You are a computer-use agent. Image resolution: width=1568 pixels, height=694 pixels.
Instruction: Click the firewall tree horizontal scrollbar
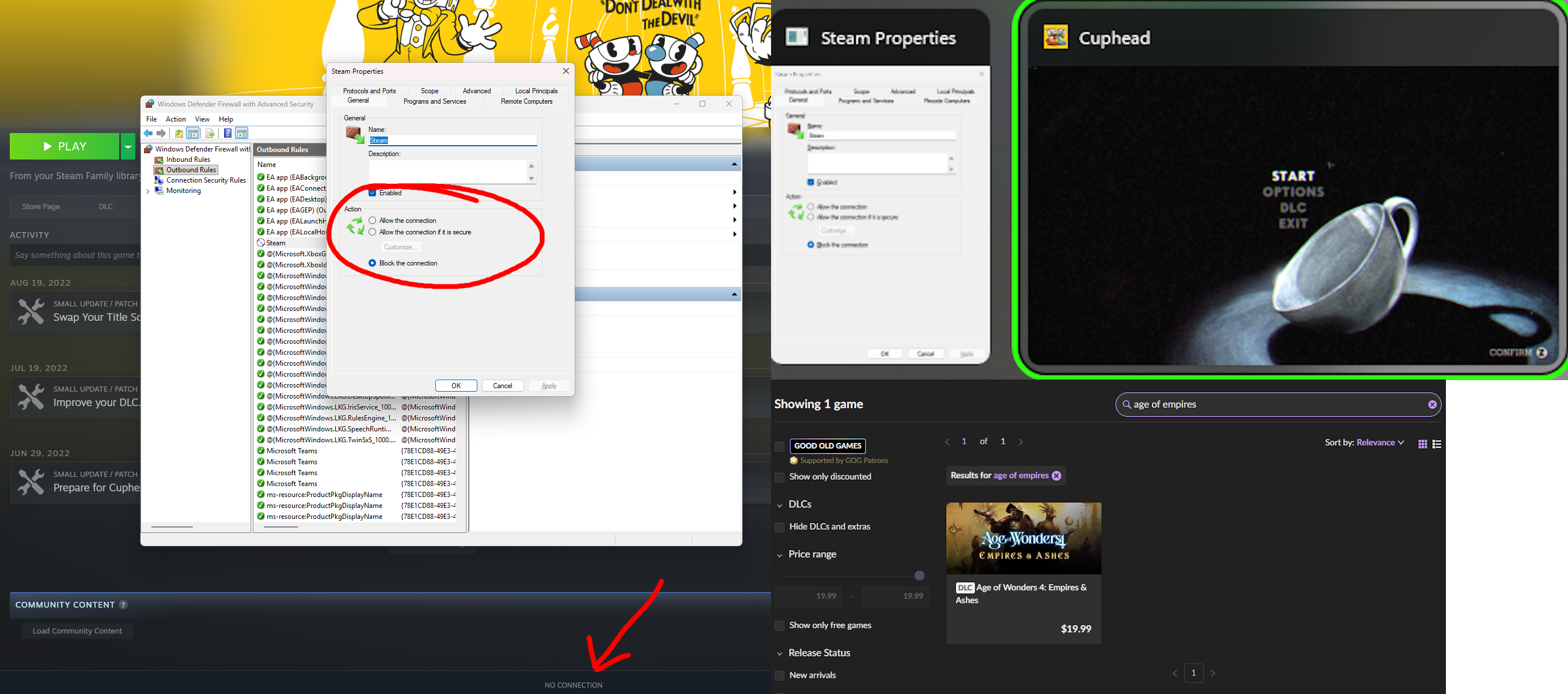click(x=172, y=527)
